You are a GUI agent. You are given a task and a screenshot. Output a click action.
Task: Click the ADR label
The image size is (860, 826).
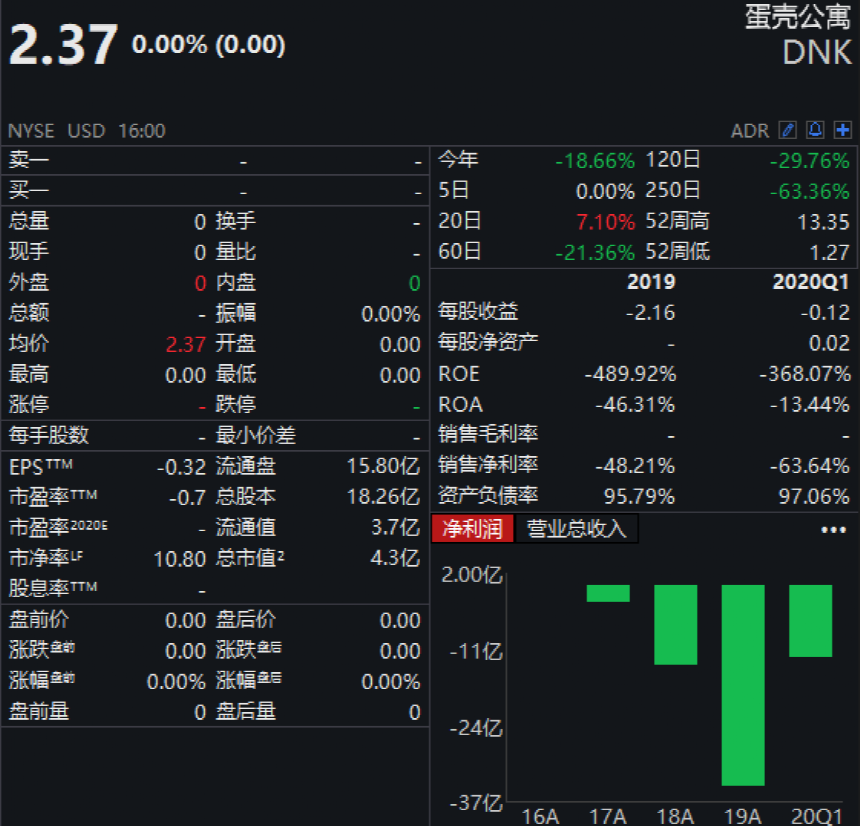[x=750, y=131]
